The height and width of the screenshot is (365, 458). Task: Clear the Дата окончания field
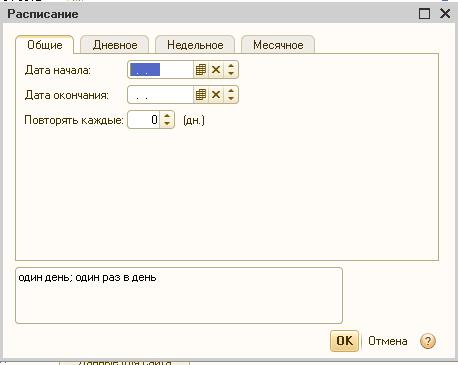[x=216, y=95]
